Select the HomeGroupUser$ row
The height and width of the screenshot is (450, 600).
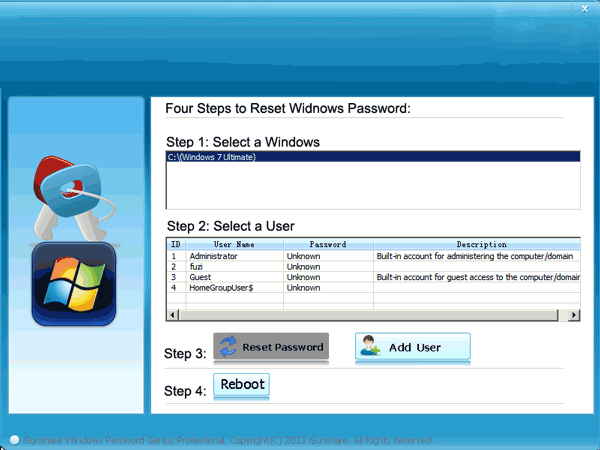[x=373, y=288]
